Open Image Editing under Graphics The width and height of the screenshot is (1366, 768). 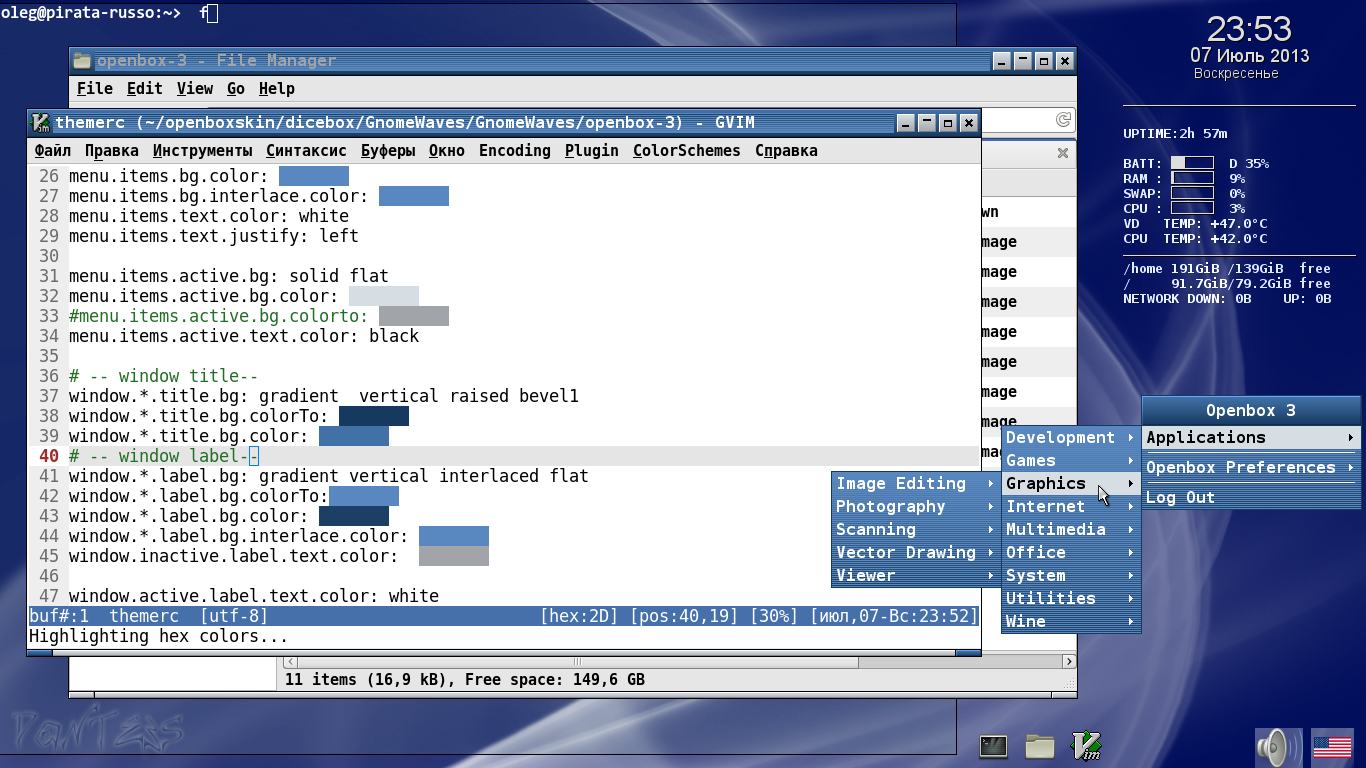tap(916, 484)
